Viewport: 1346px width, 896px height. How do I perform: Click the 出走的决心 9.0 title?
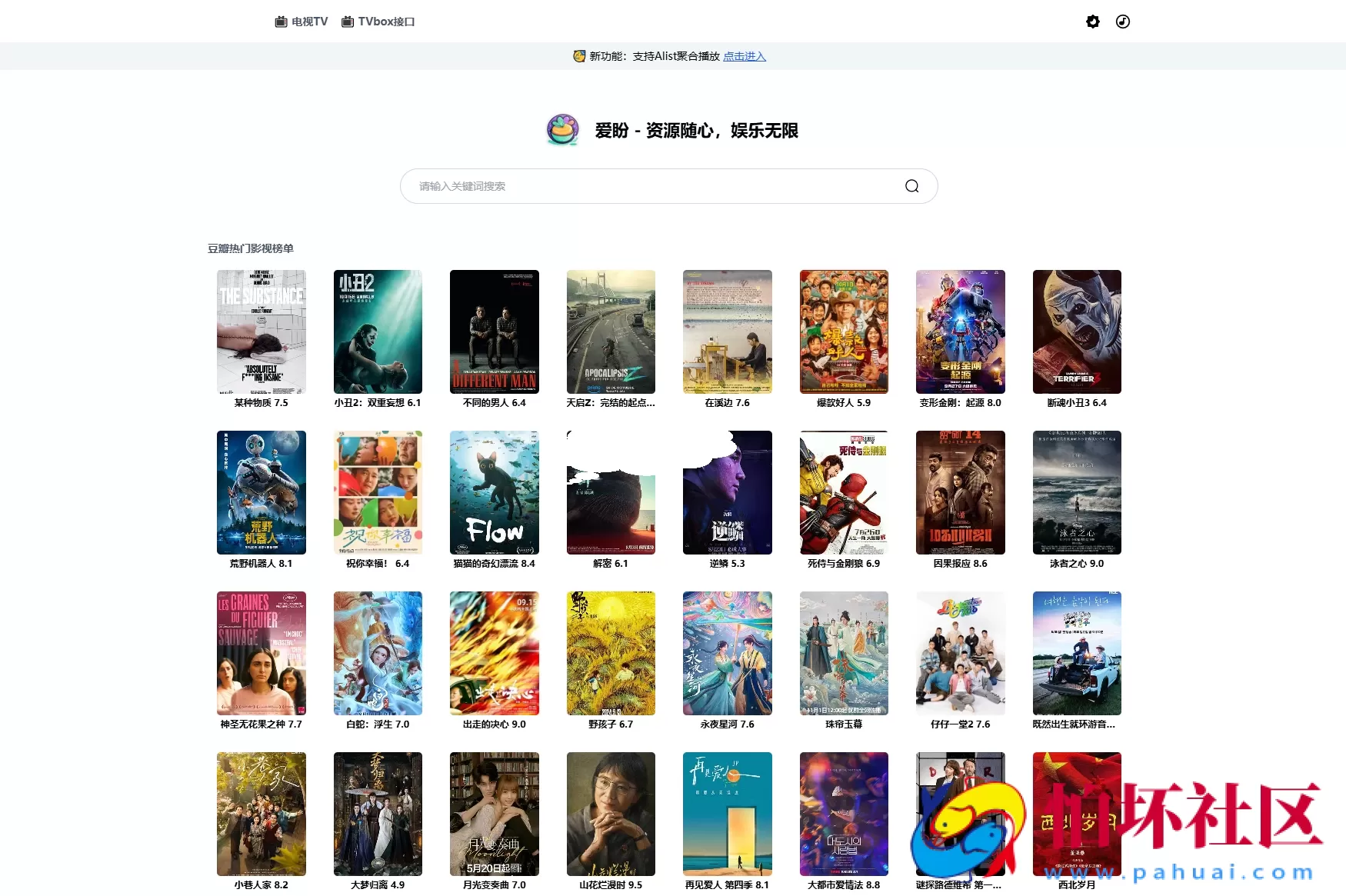pyautogui.click(x=494, y=724)
